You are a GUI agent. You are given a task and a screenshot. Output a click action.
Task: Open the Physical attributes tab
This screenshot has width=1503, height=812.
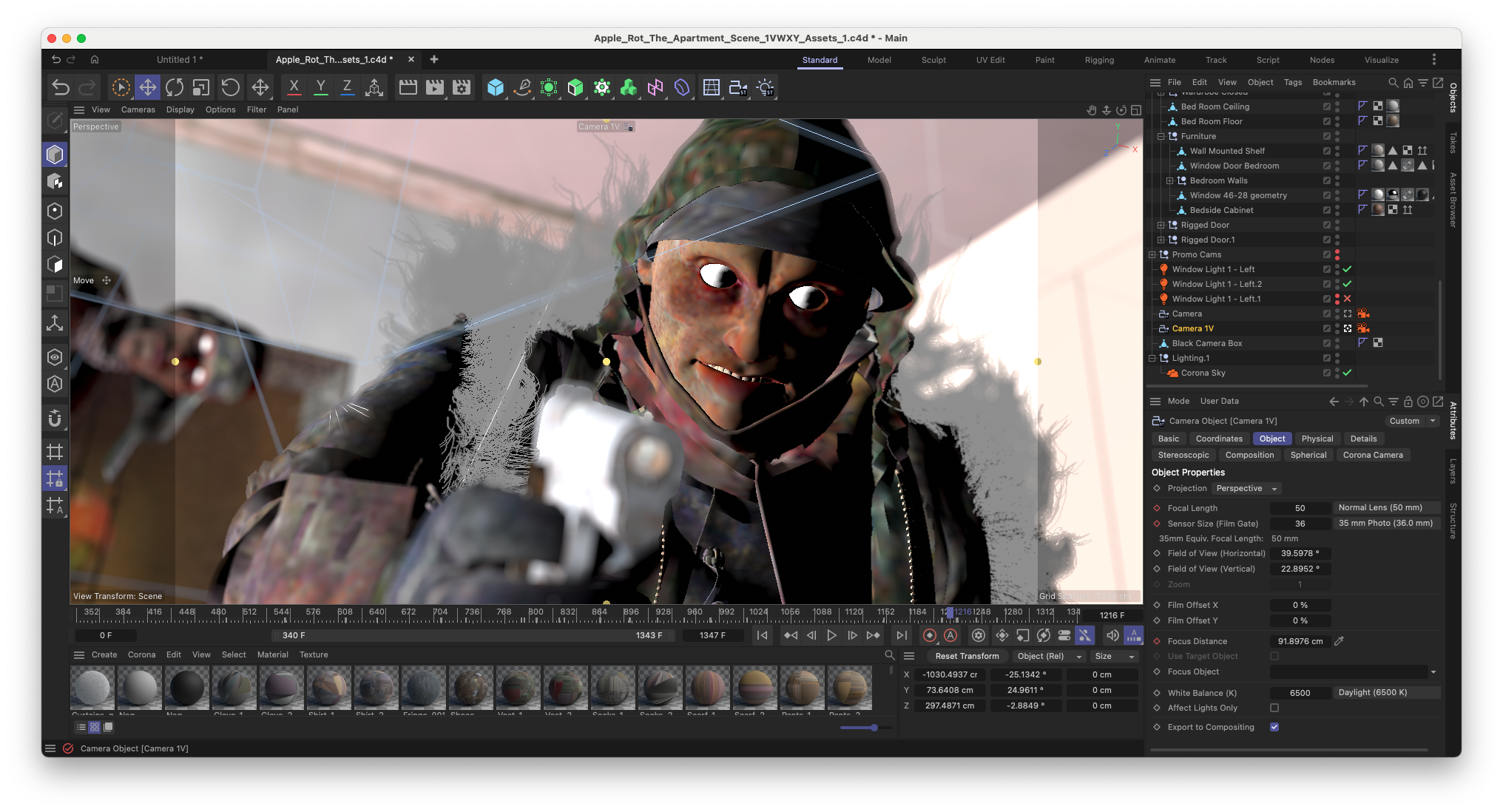tap(1317, 439)
